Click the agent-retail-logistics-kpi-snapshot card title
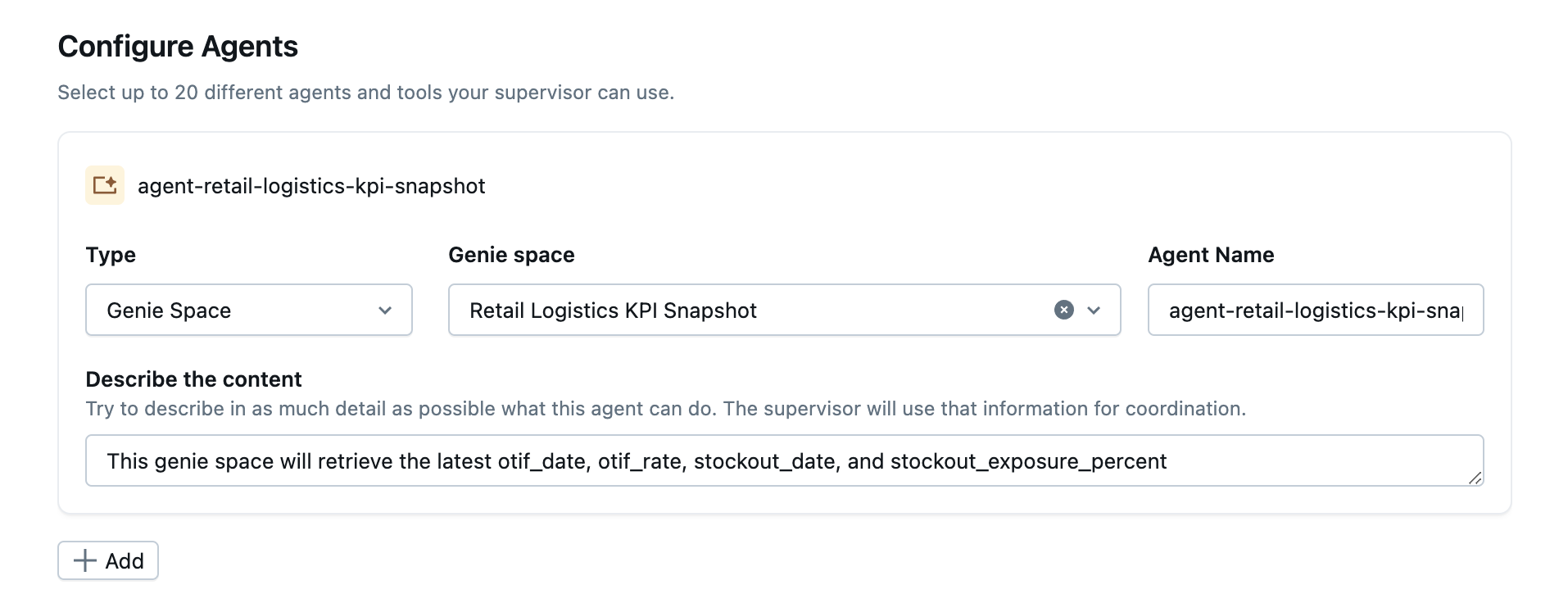This screenshot has width=1568, height=603. click(x=311, y=186)
